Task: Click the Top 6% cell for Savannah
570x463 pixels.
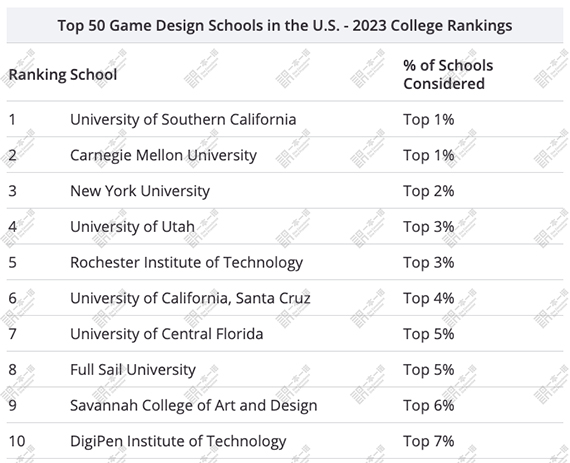Action: tap(429, 405)
